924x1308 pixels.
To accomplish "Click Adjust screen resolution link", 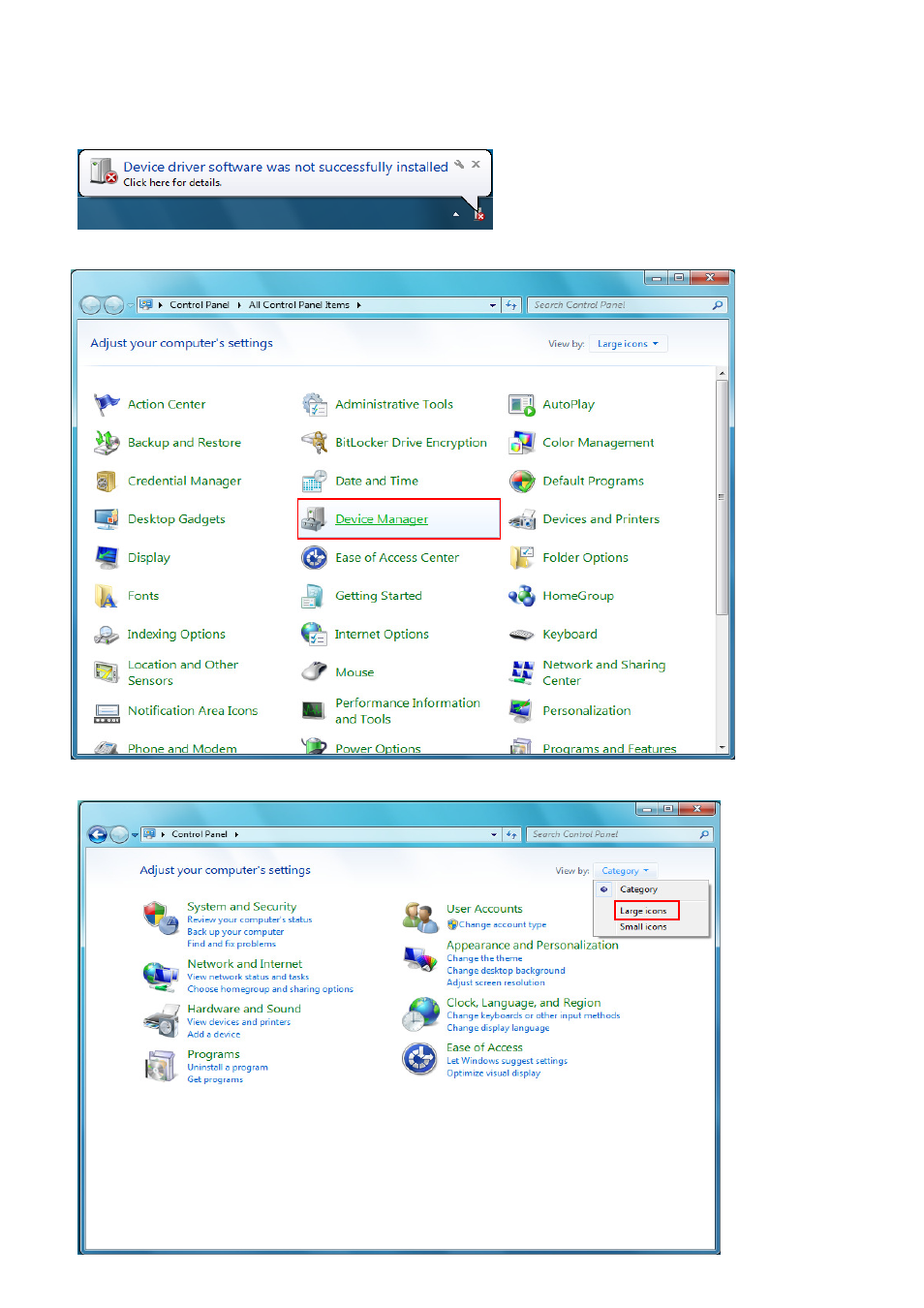I will coord(496,982).
